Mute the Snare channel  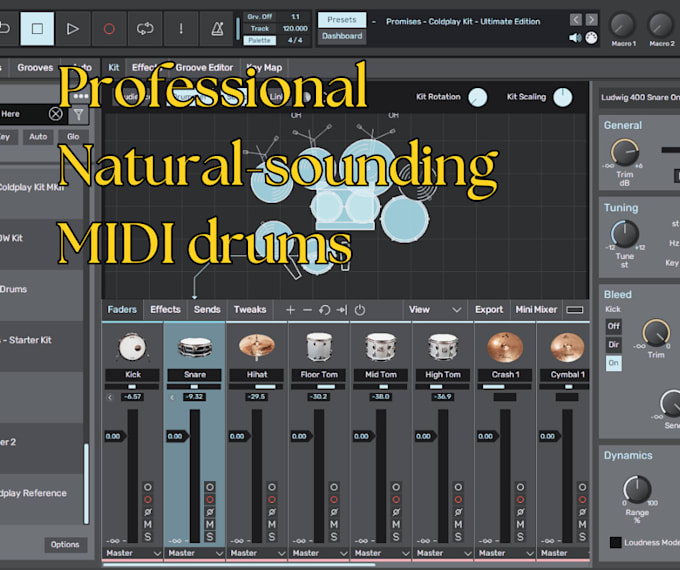tap(210, 524)
